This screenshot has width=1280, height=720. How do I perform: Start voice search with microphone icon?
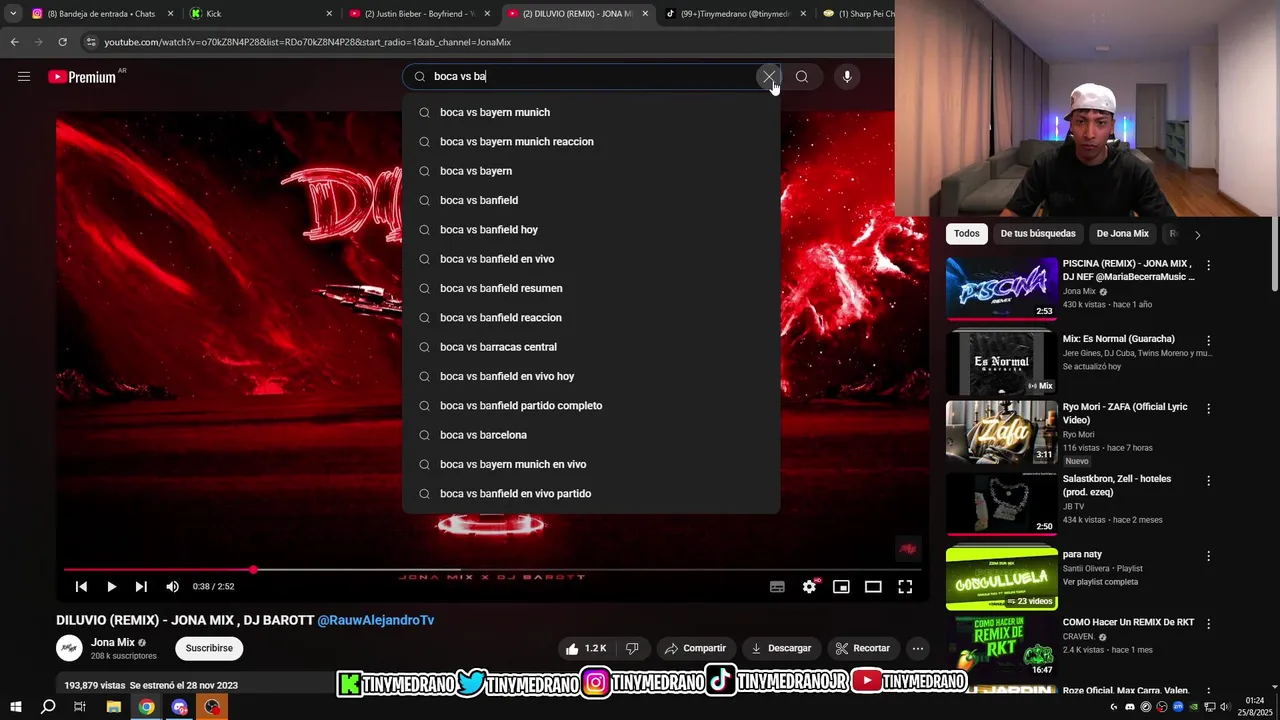click(847, 77)
